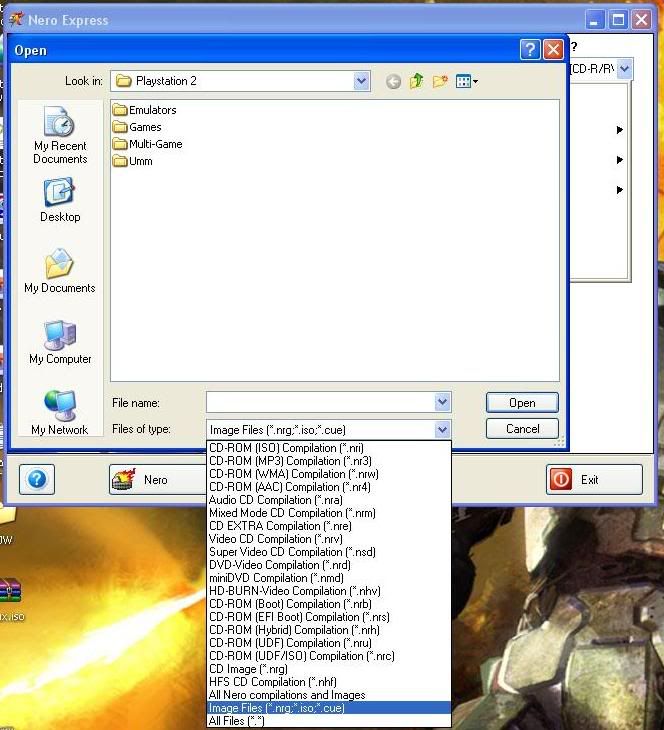
Task: Expand the Look in folder dropdown
Action: 361,81
